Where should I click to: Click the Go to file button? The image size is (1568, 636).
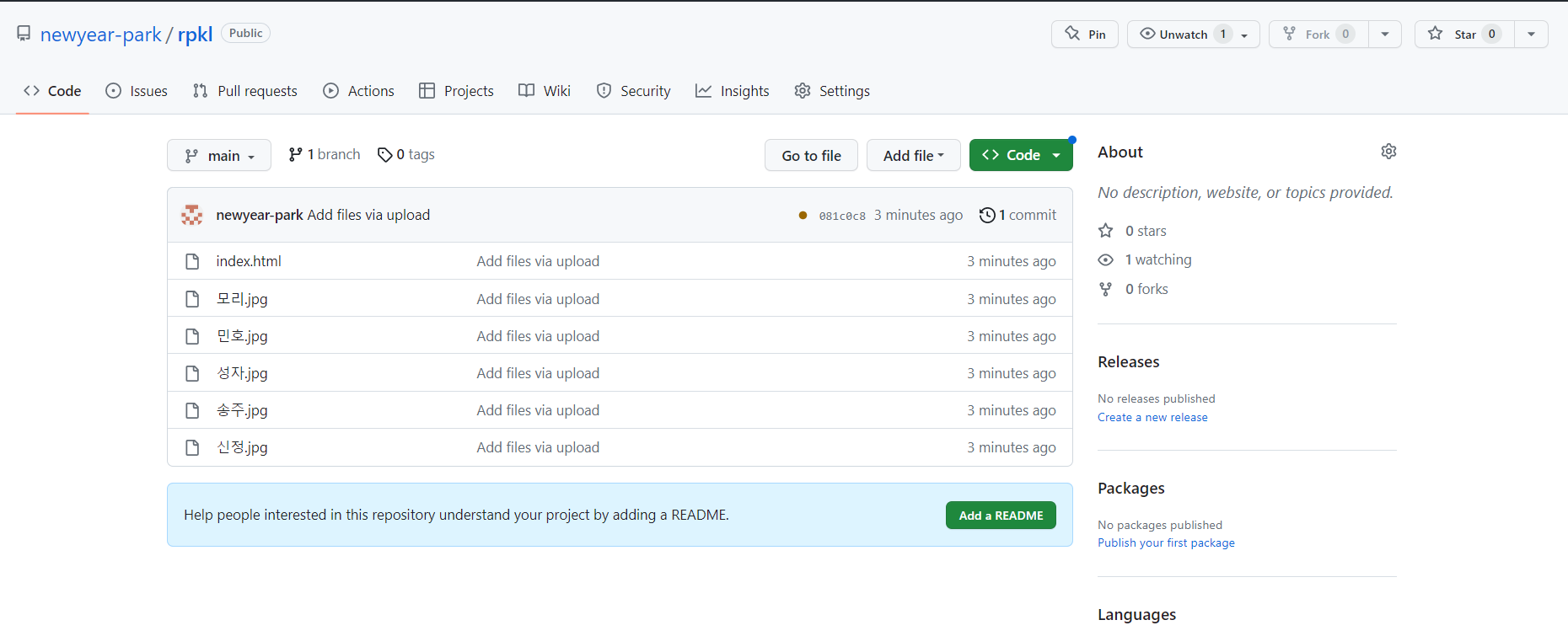811,155
